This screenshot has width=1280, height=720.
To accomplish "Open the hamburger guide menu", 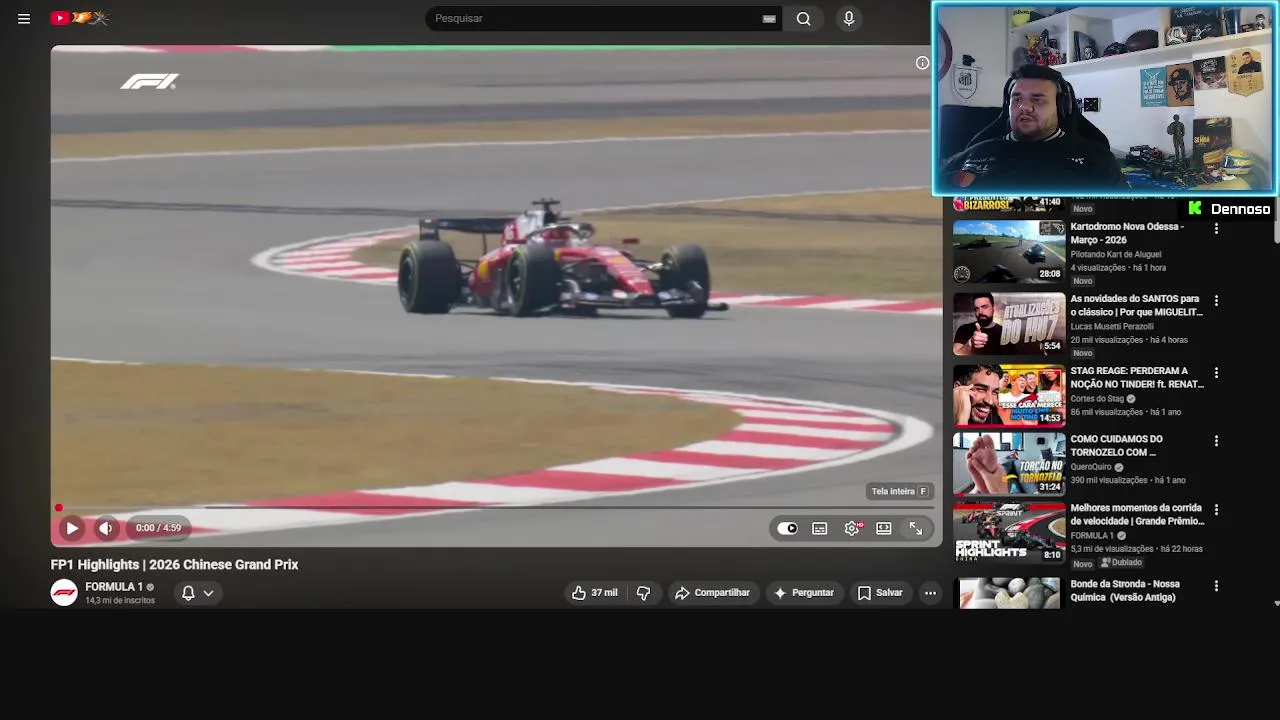I will coord(24,18).
